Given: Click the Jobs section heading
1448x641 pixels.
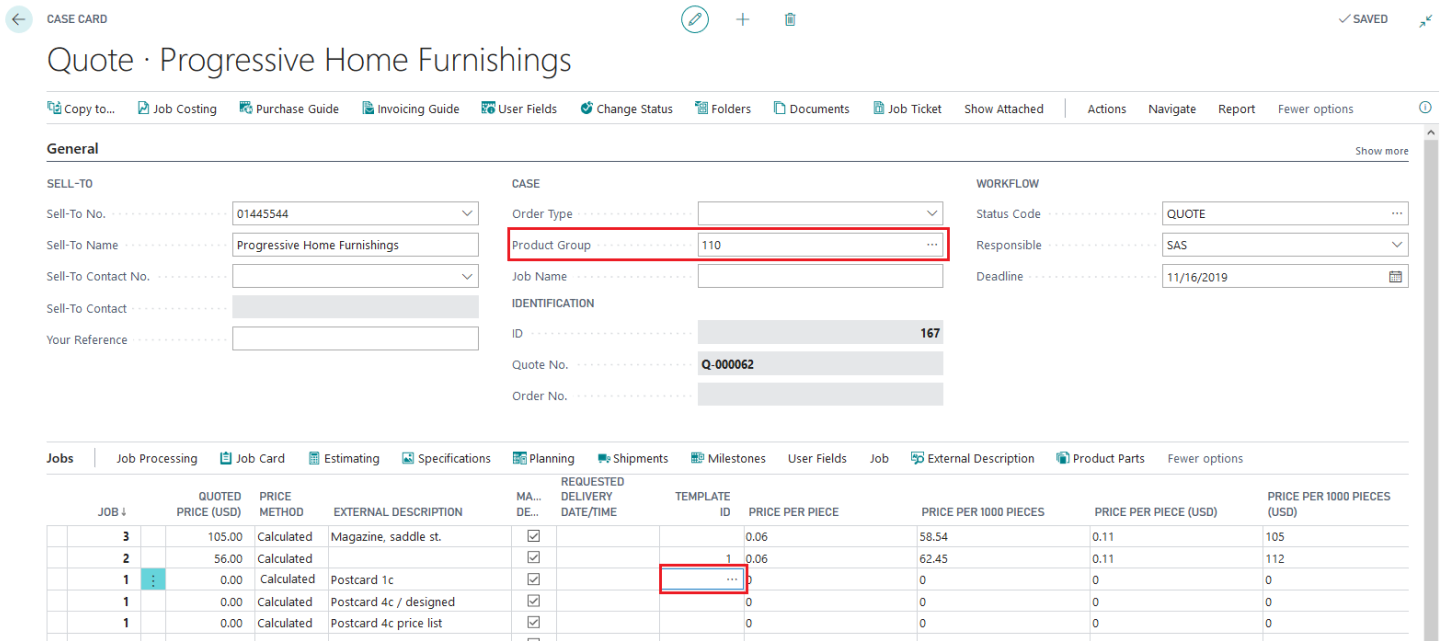Looking at the screenshot, I should click(x=60, y=458).
